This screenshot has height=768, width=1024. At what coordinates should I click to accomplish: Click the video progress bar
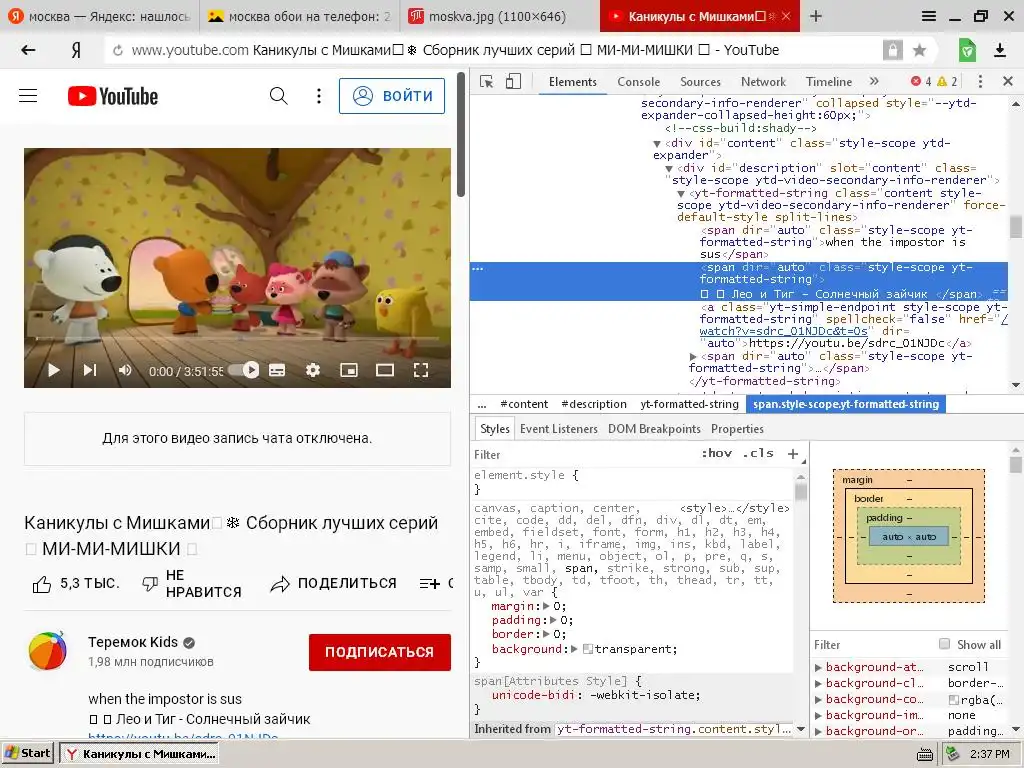pyautogui.click(x=237, y=338)
